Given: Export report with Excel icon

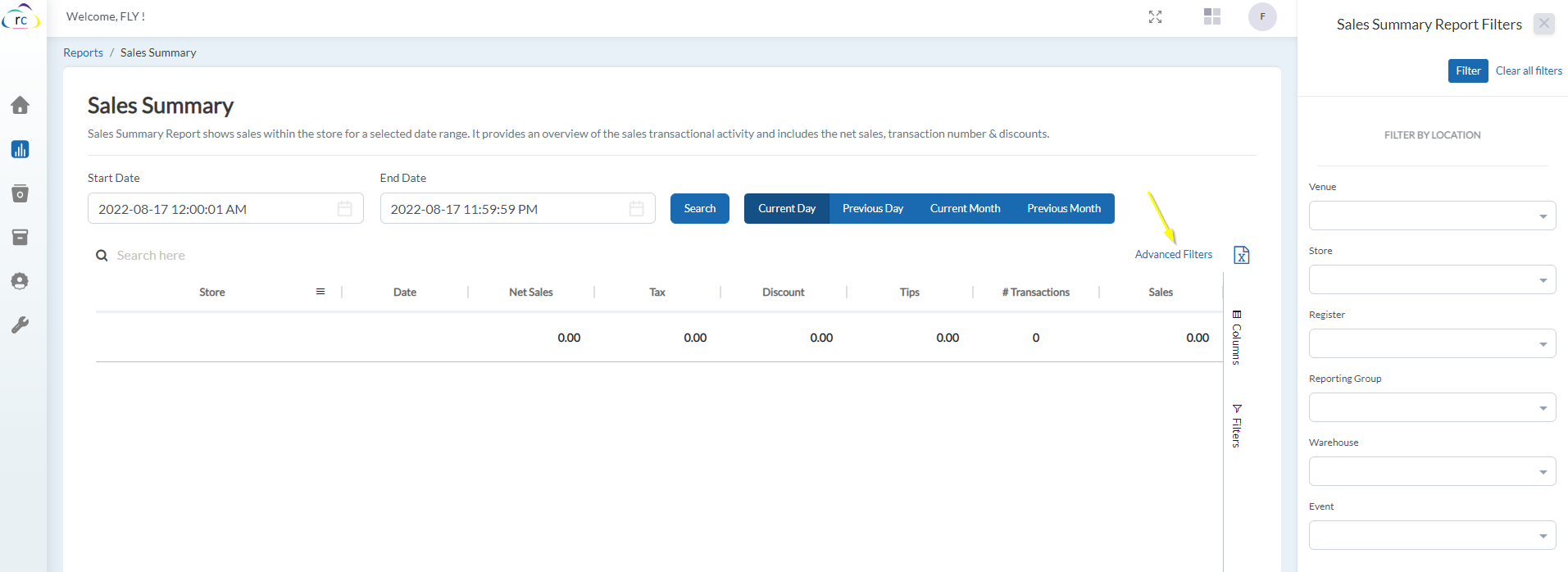Looking at the screenshot, I should [1242, 255].
